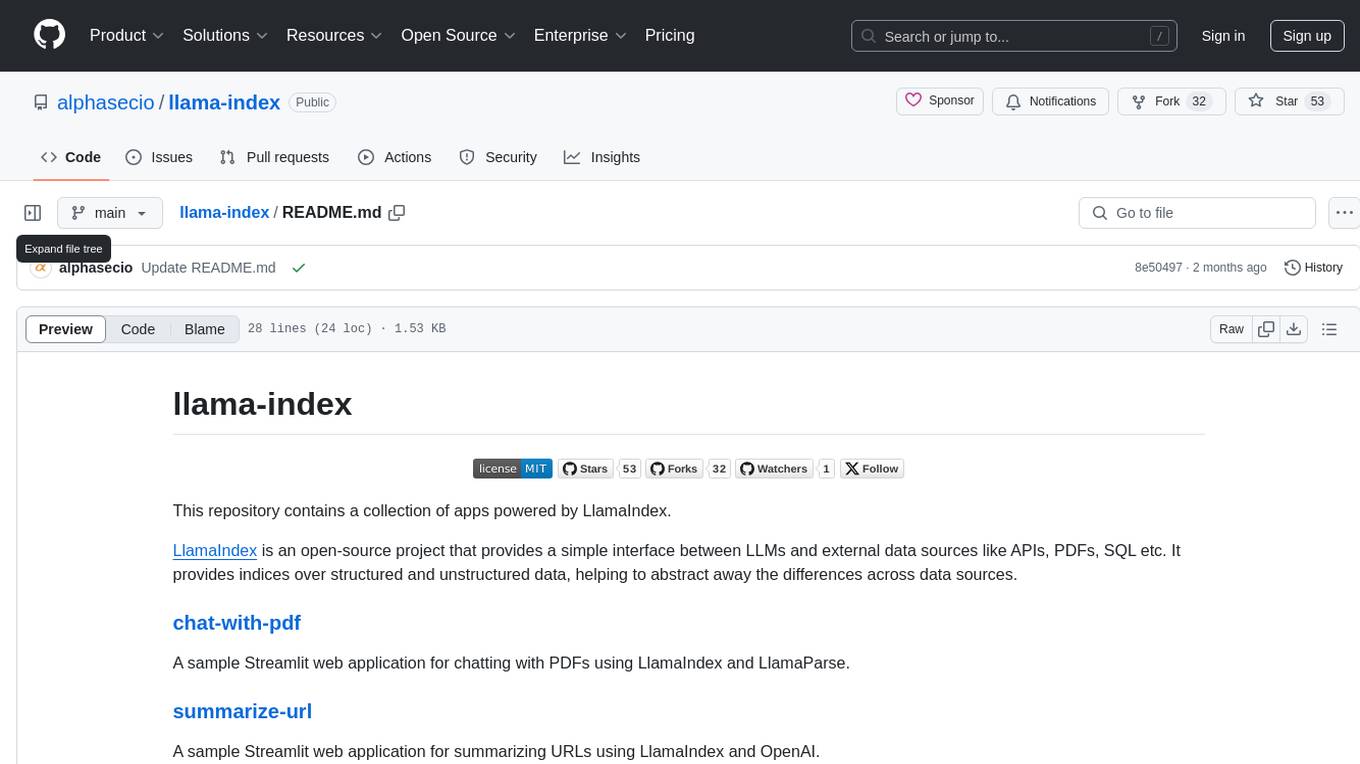Expand the Enterprise menu
The image size is (1360, 764).
click(x=580, y=35)
